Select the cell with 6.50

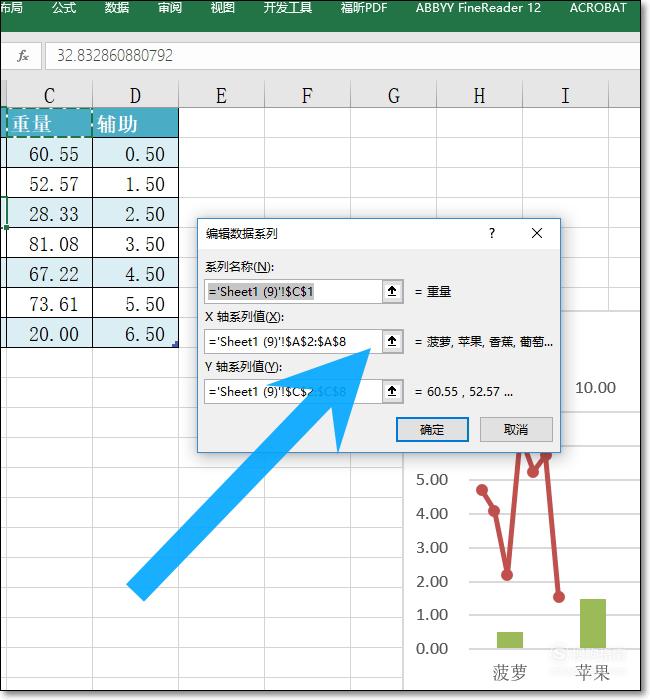pyautogui.click(x=135, y=333)
